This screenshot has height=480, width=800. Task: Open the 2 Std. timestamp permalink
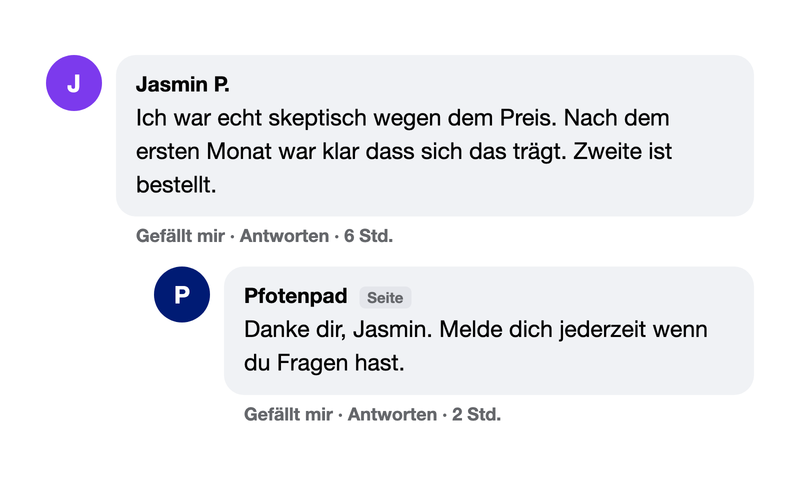point(477,414)
